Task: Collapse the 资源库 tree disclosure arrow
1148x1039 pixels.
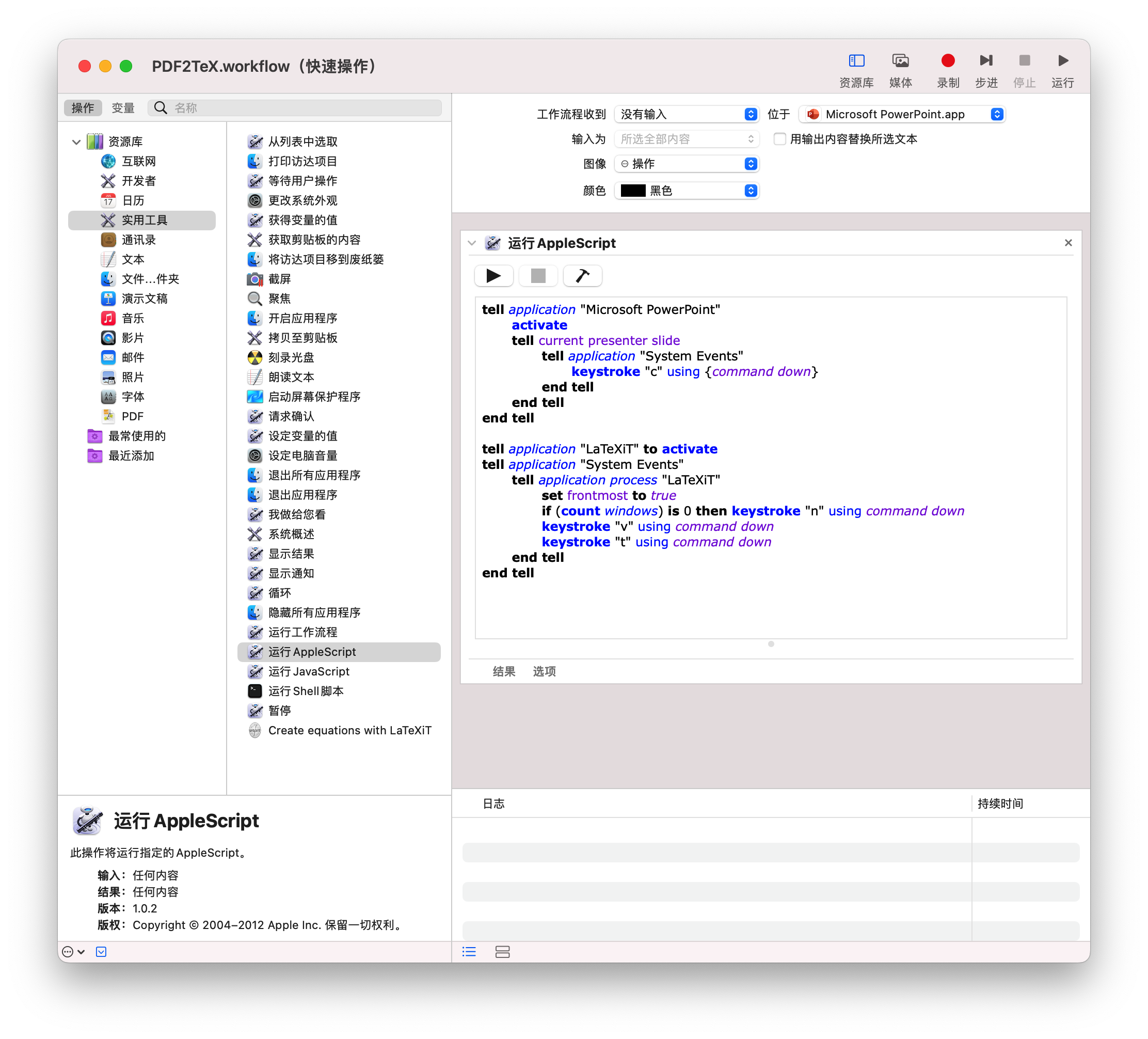Action: pos(76,142)
